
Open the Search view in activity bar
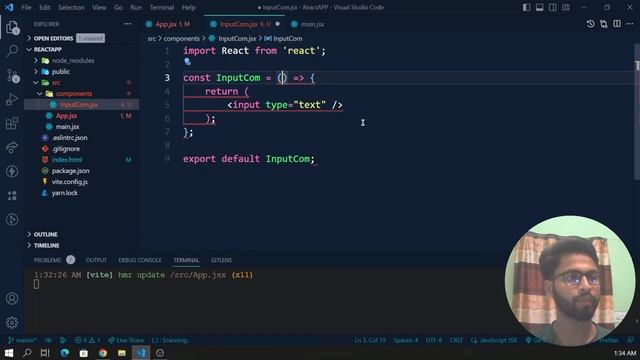(12, 51)
